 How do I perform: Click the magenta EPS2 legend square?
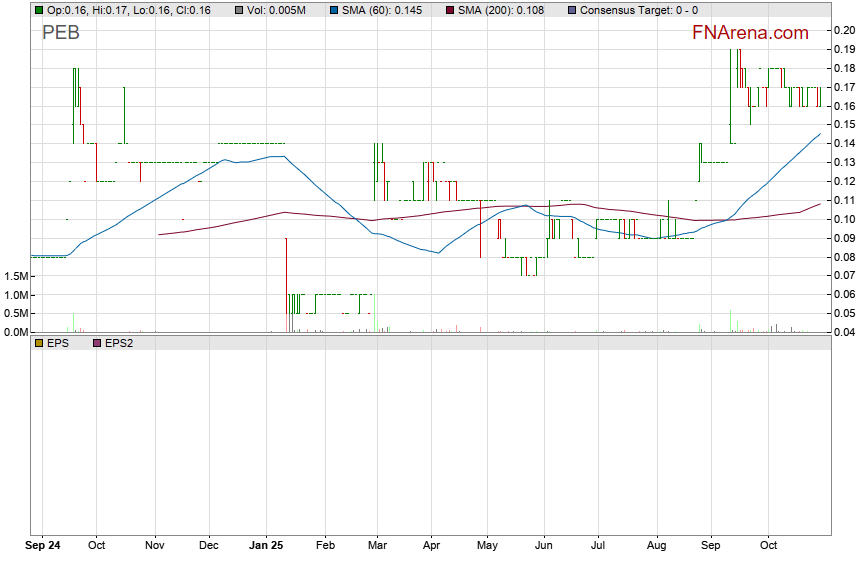(97, 343)
